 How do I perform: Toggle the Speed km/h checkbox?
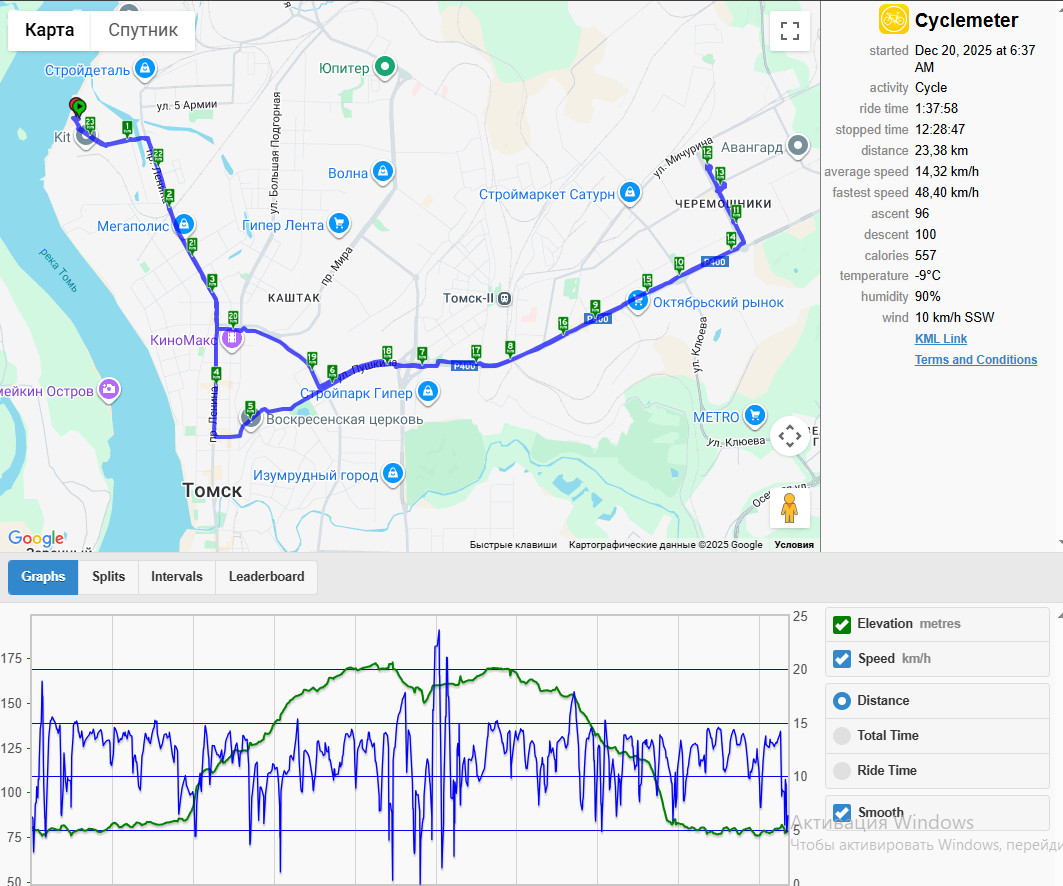click(x=842, y=659)
